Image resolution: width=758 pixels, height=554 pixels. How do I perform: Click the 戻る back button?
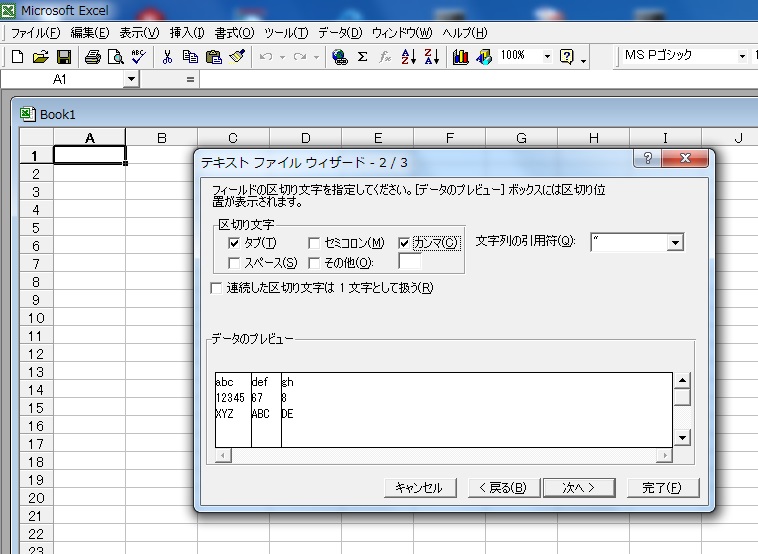503,488
